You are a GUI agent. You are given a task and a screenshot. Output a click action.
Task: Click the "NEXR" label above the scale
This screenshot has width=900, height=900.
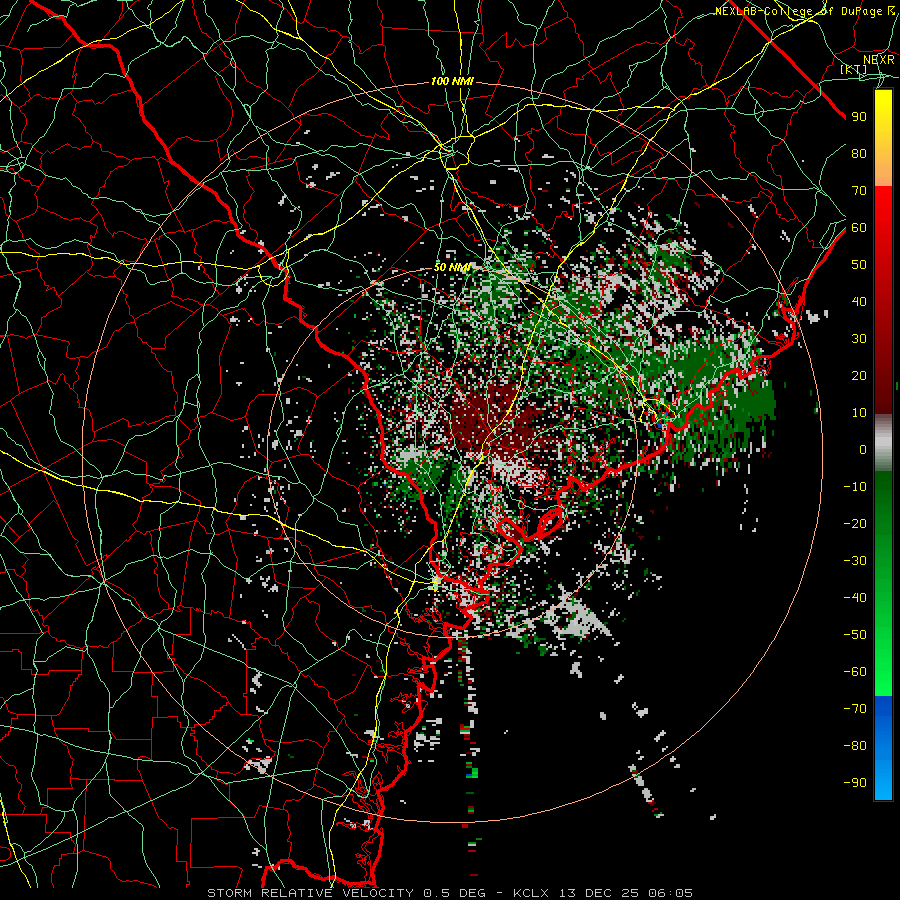(878, 60)
